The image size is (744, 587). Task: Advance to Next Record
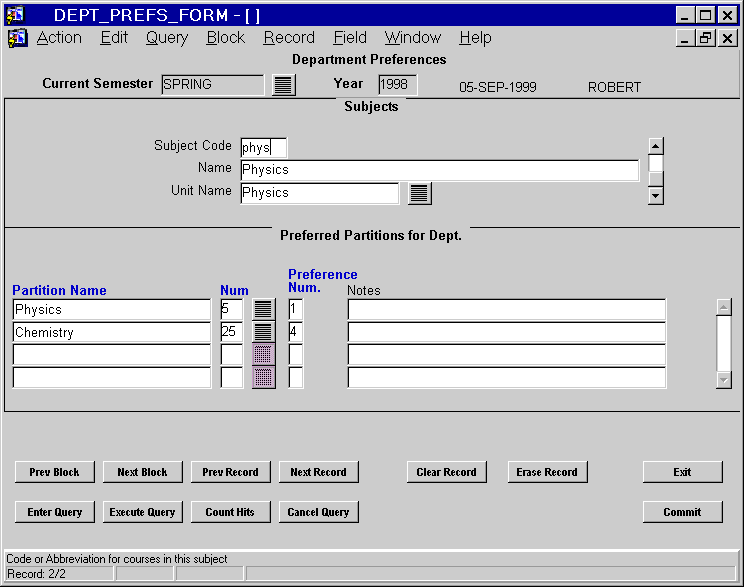(x=318, y=472)
